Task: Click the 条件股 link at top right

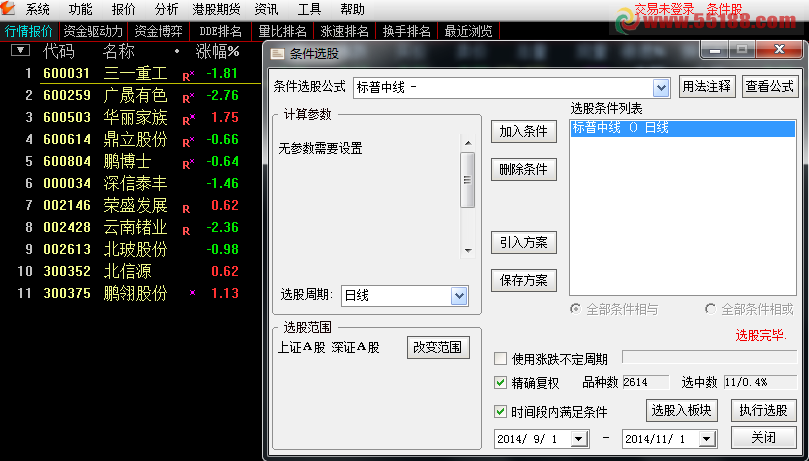Action: tap(724, 9)
